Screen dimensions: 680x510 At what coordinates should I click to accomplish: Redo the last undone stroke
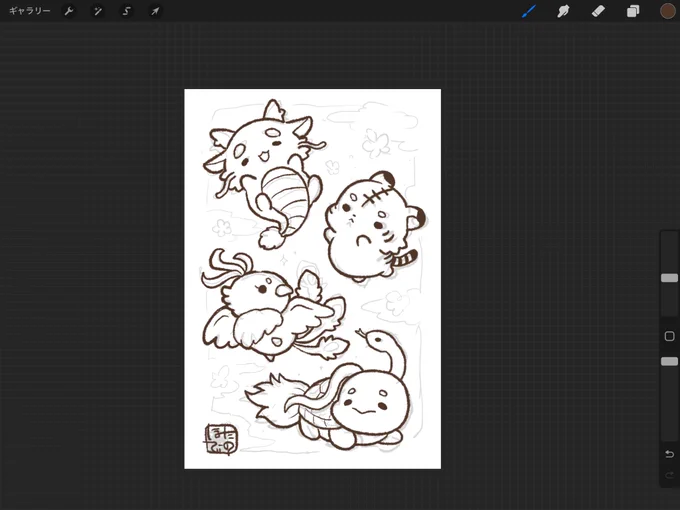669,475
